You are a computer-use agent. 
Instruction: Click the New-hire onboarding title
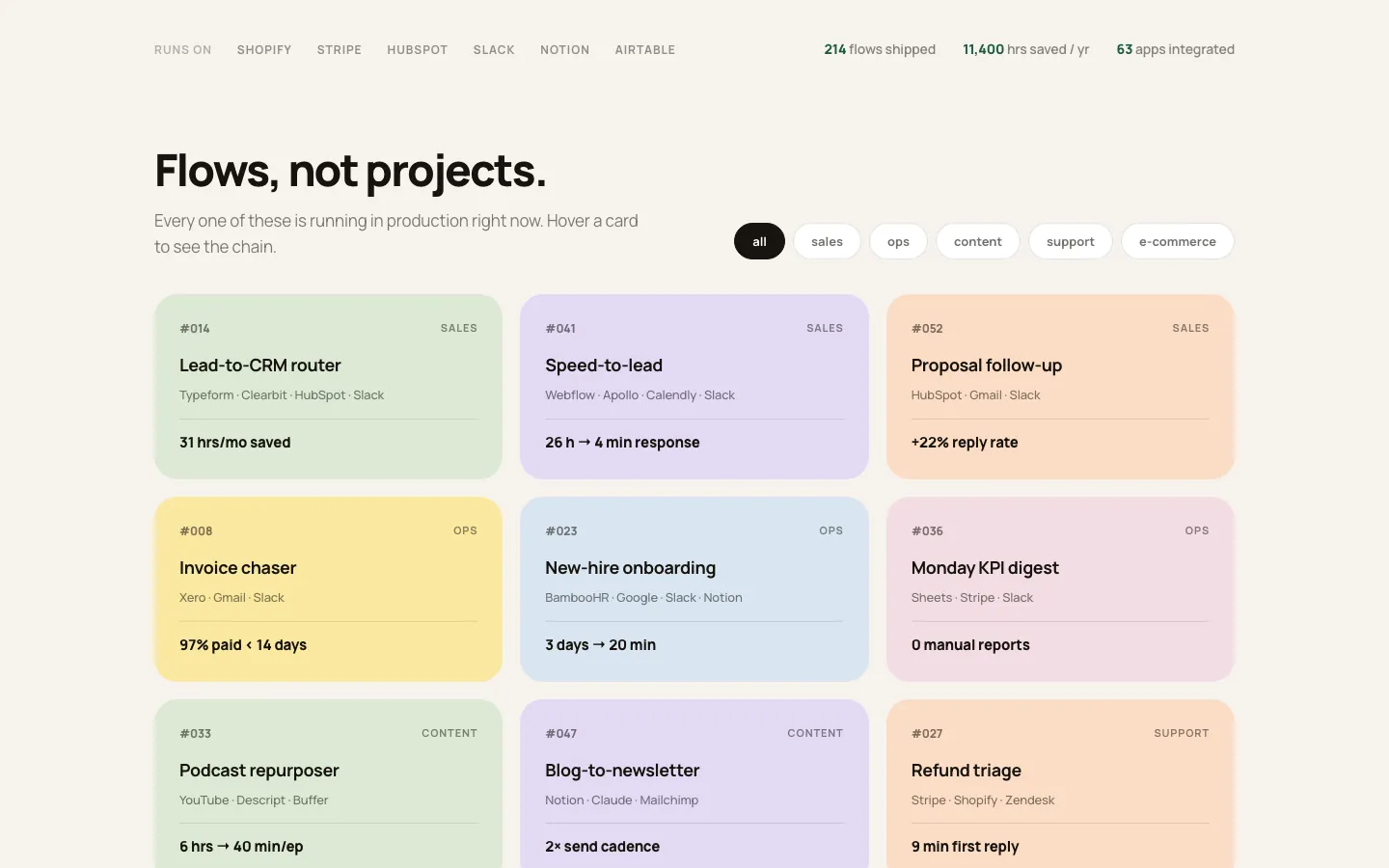click(630, 568)
